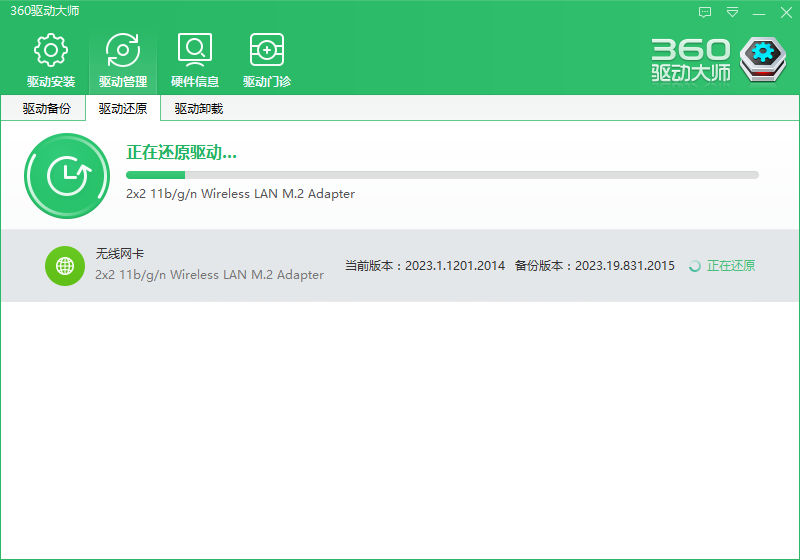Minimize the 360驱动大师 window
This screenshot has width=800, height=560.
click(x=759, y=12)
